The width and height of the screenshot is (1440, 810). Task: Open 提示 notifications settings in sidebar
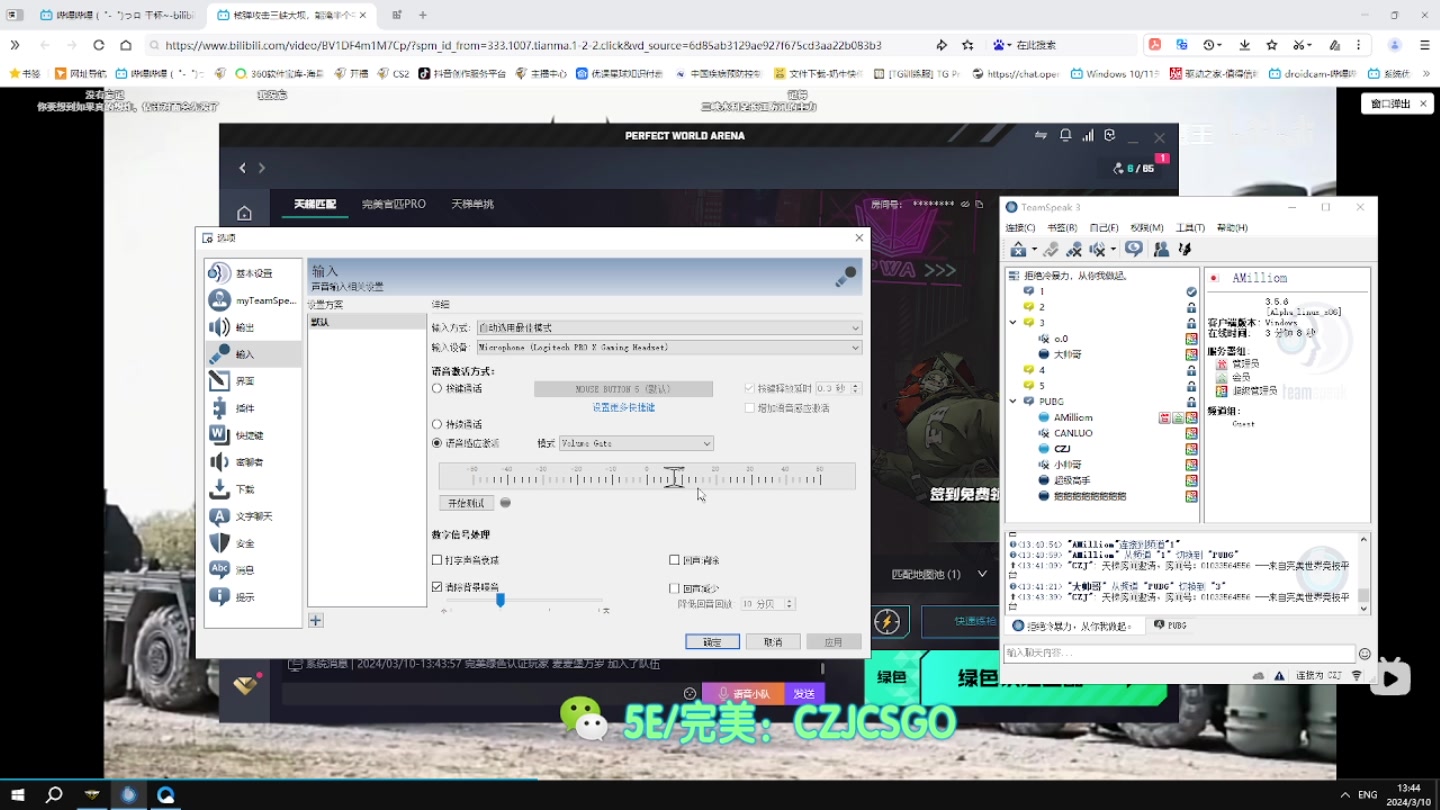tap(253, 597)
